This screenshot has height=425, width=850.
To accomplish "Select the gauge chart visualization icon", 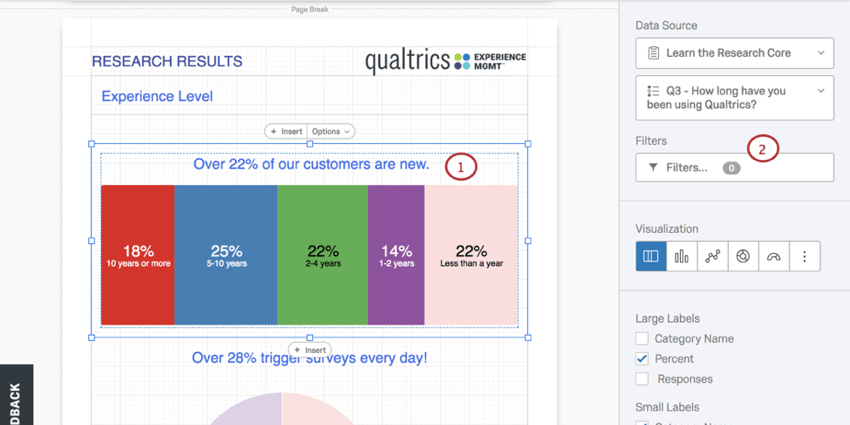I will click(x=773, y=256).
